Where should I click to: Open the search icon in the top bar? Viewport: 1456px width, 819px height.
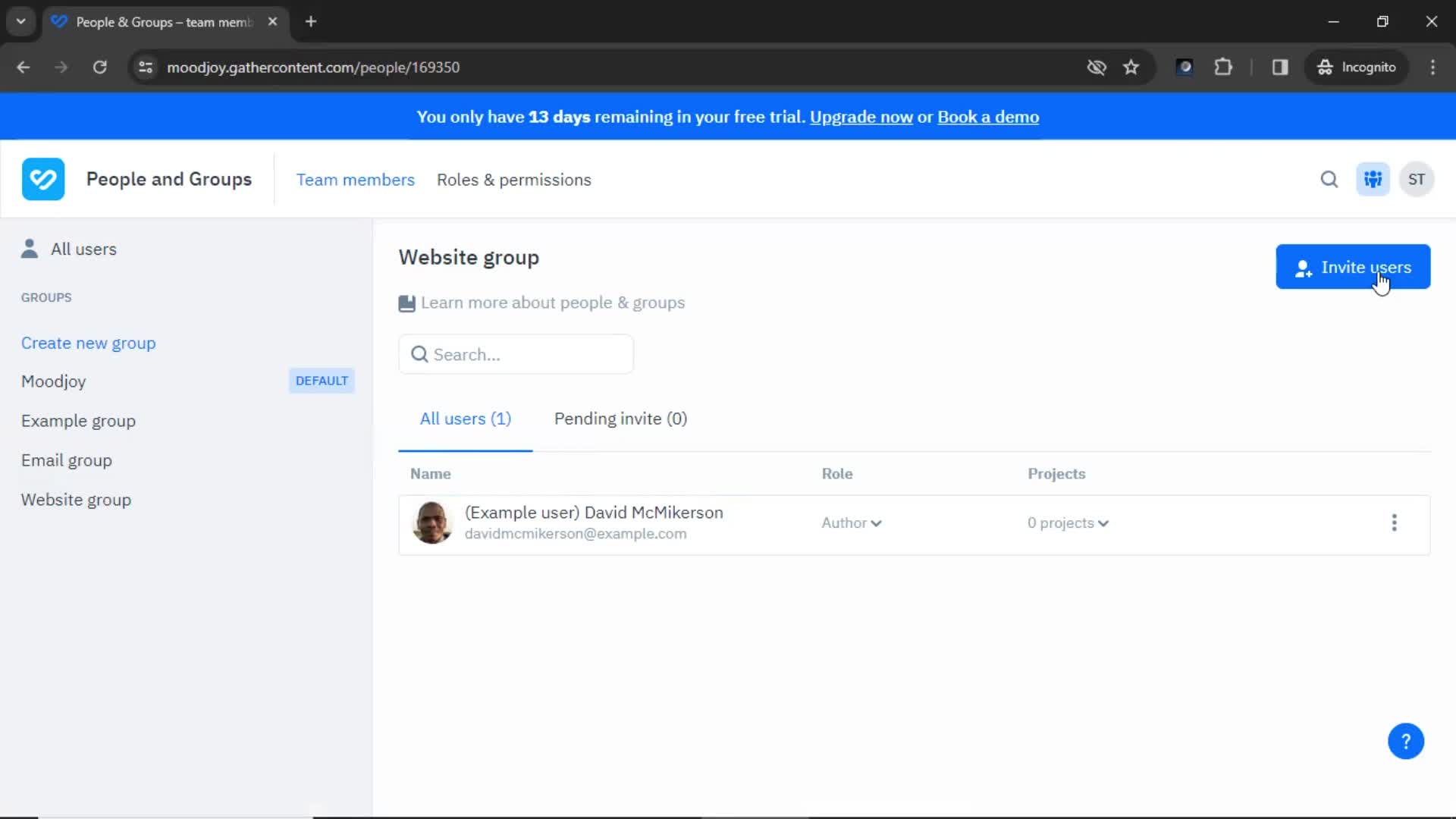click(x=1329, y=179)
